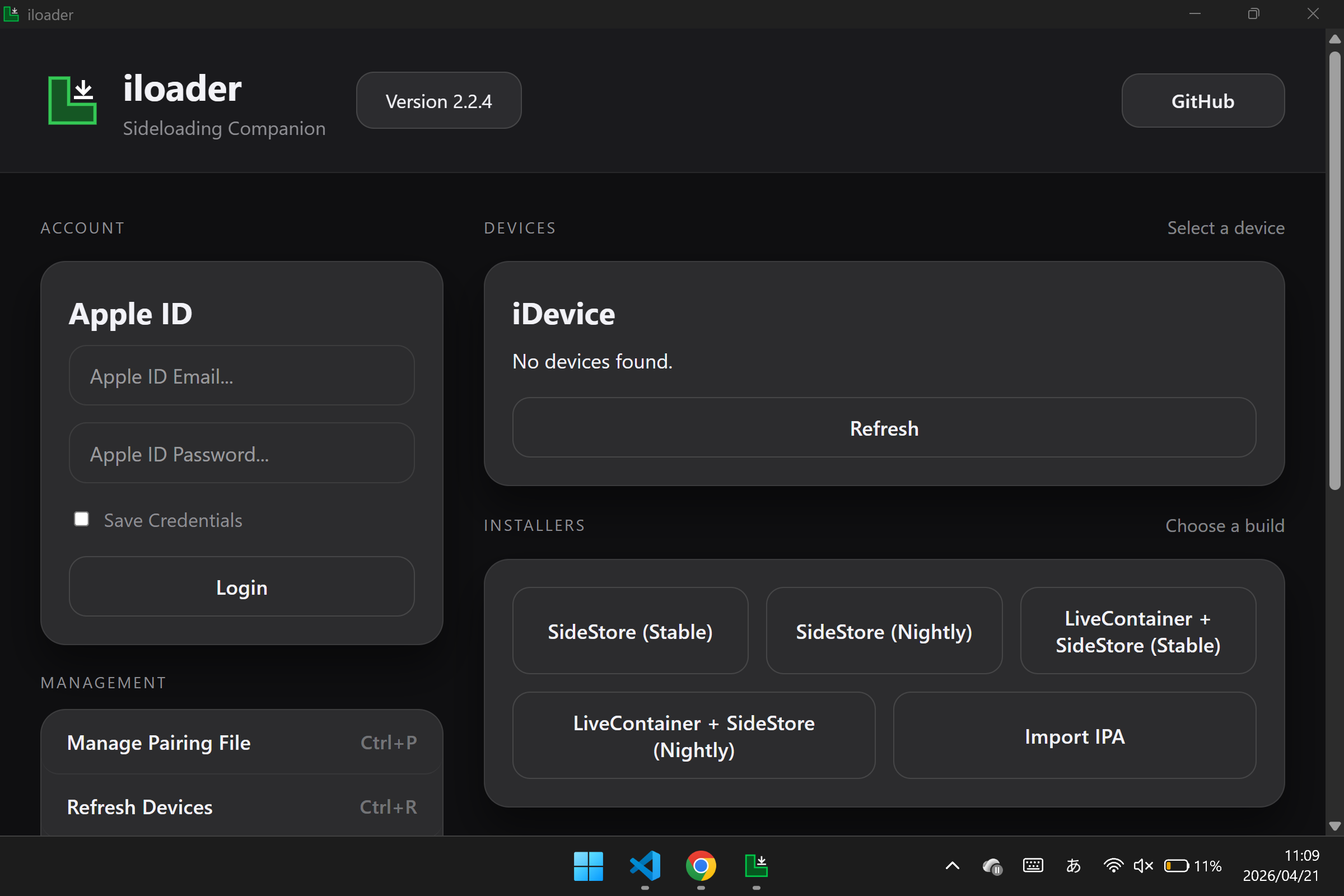Refresh the iDevice list

[x=884, y=428]
